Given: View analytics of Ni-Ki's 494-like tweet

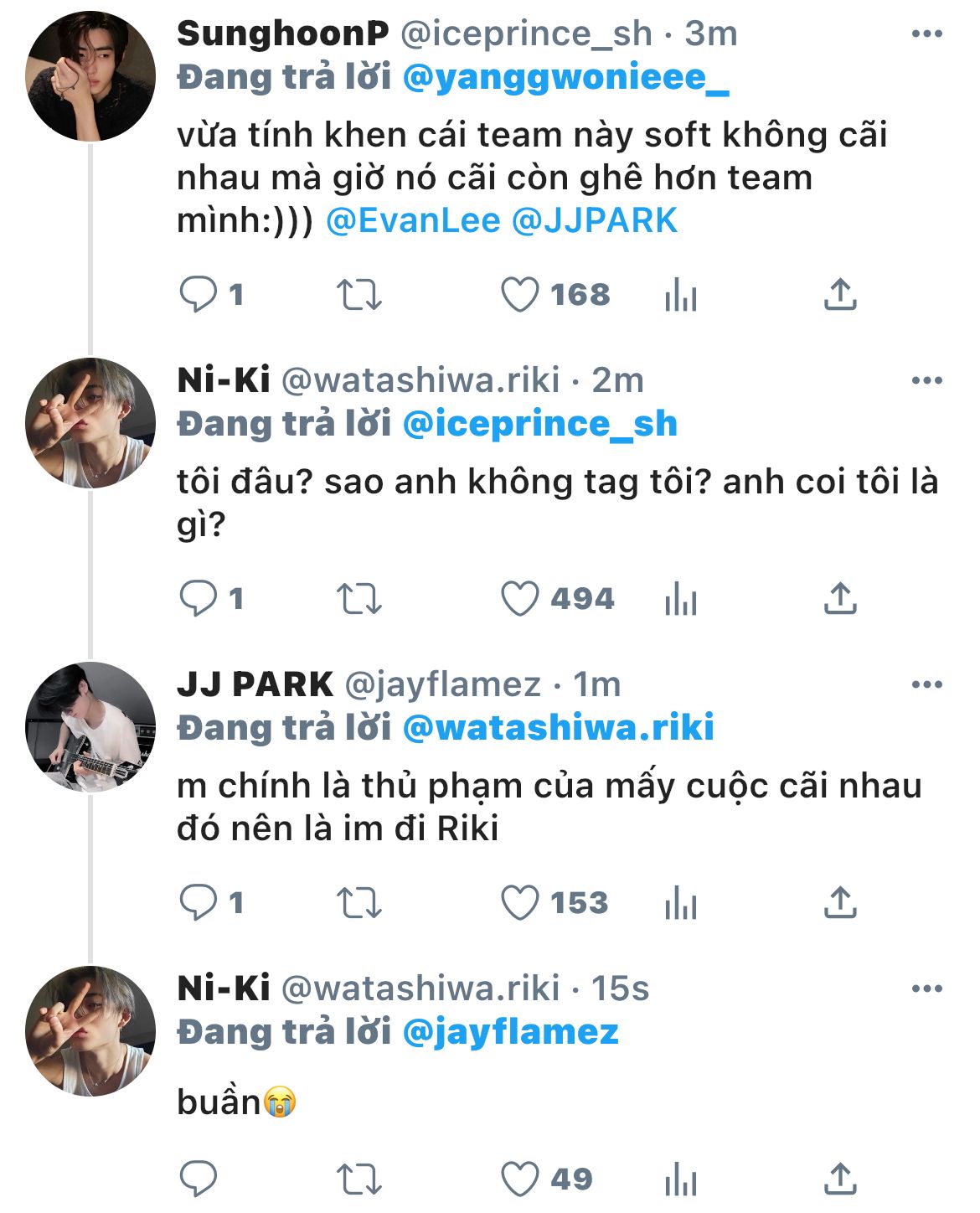Looking at the screenshot, I should [x=680, y=599].
